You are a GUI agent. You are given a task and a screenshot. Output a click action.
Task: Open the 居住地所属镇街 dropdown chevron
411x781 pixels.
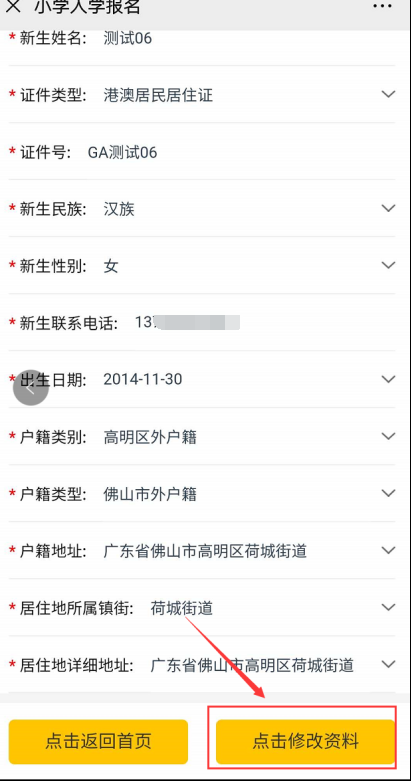pos(388,607)
